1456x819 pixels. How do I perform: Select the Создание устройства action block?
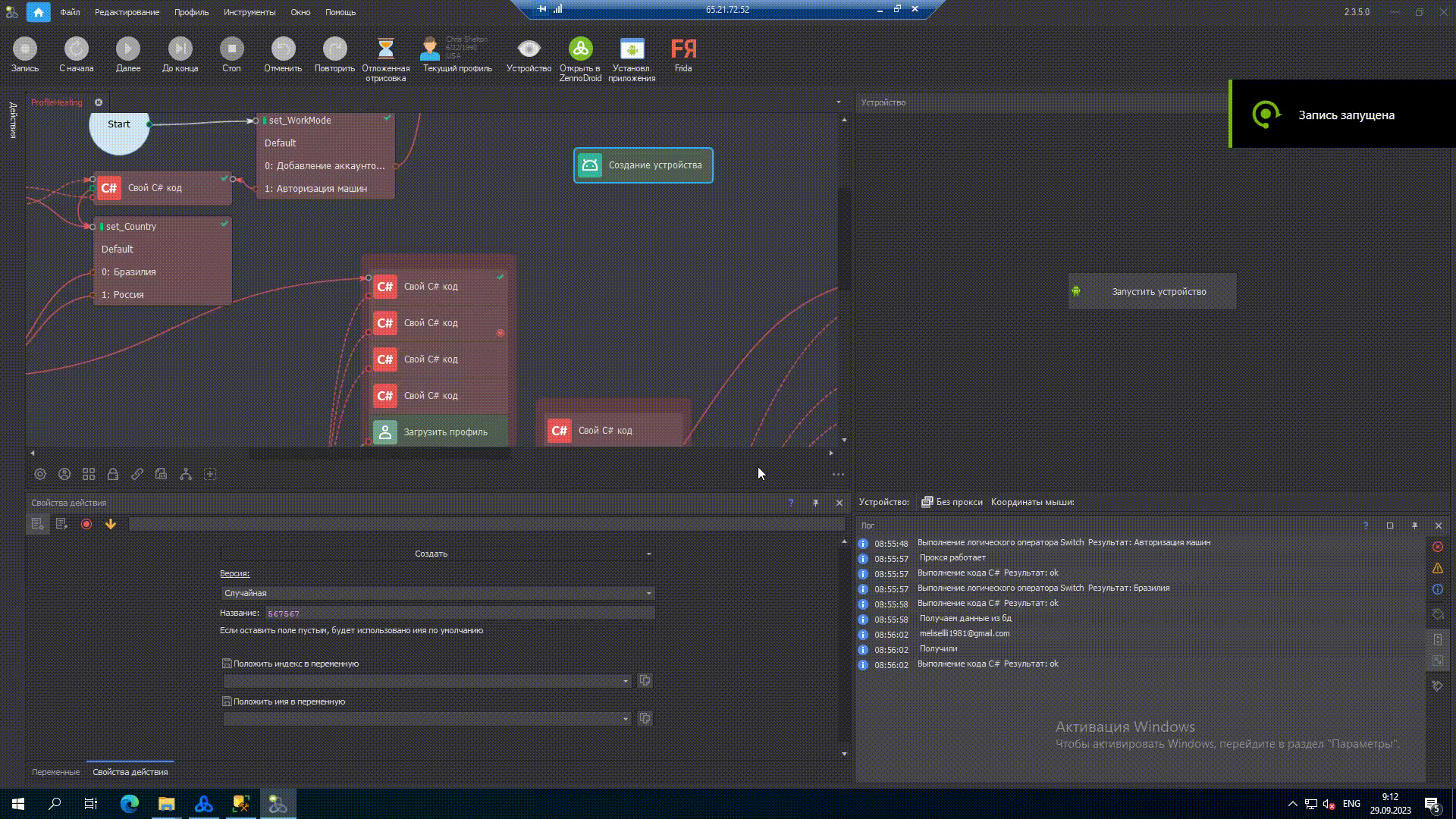point(643,165)
